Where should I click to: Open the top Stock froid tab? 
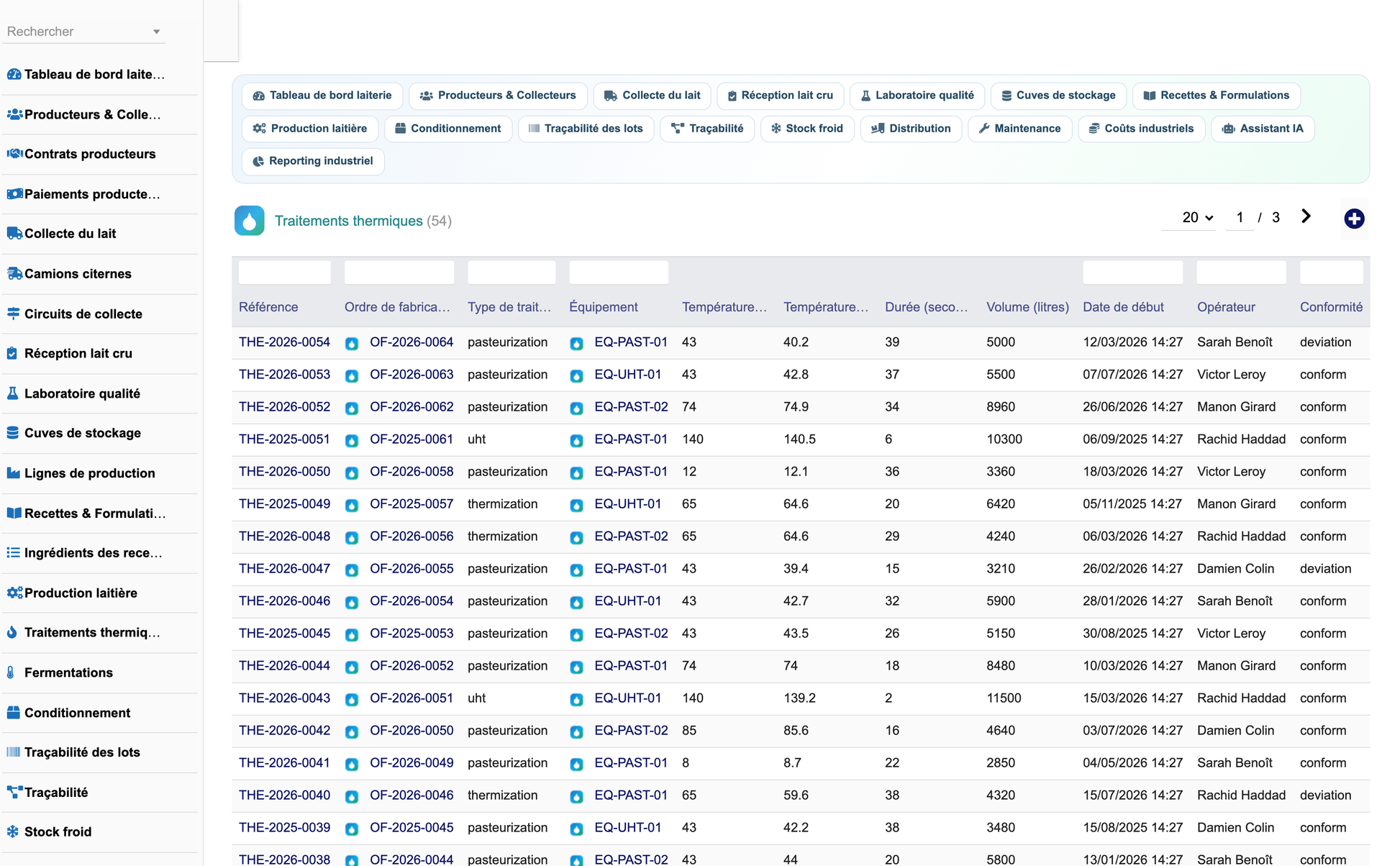(x=807, y=128)
